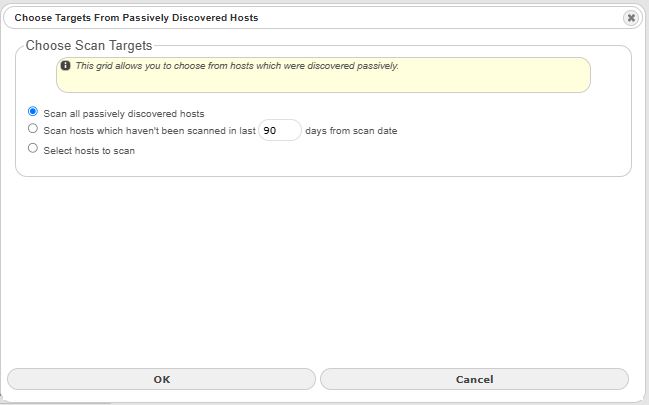
Task: Dismiss the dialog using Cancel button
Action: coord(474,379)
